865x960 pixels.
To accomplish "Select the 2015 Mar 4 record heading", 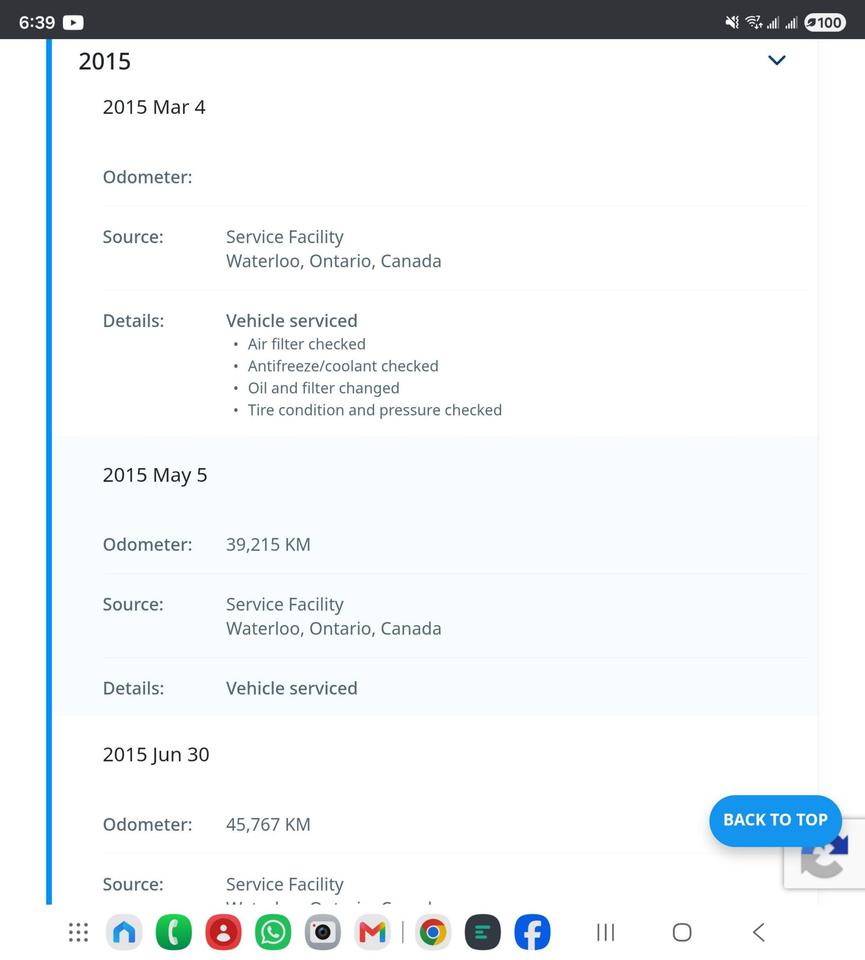I will click(x=154, y=107).
